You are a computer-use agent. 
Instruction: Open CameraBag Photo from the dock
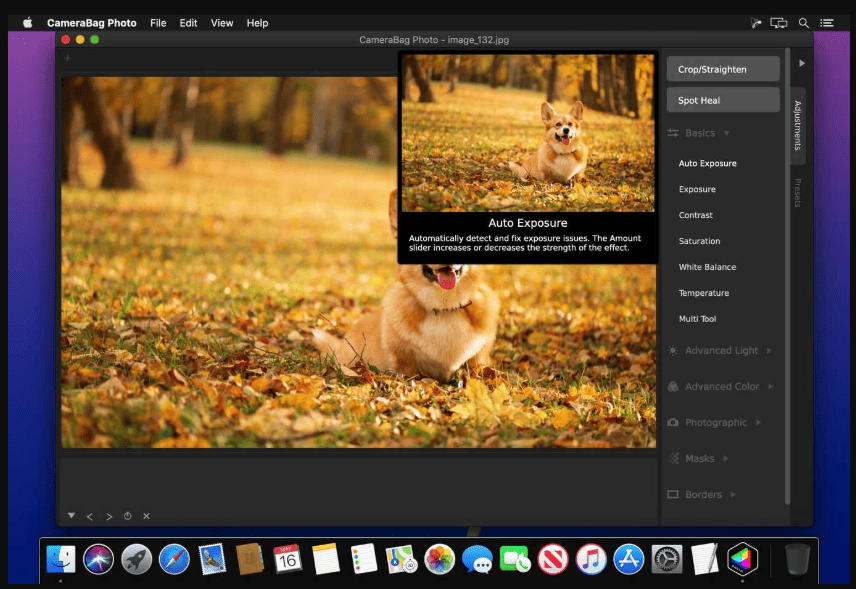tap(742, 559)
